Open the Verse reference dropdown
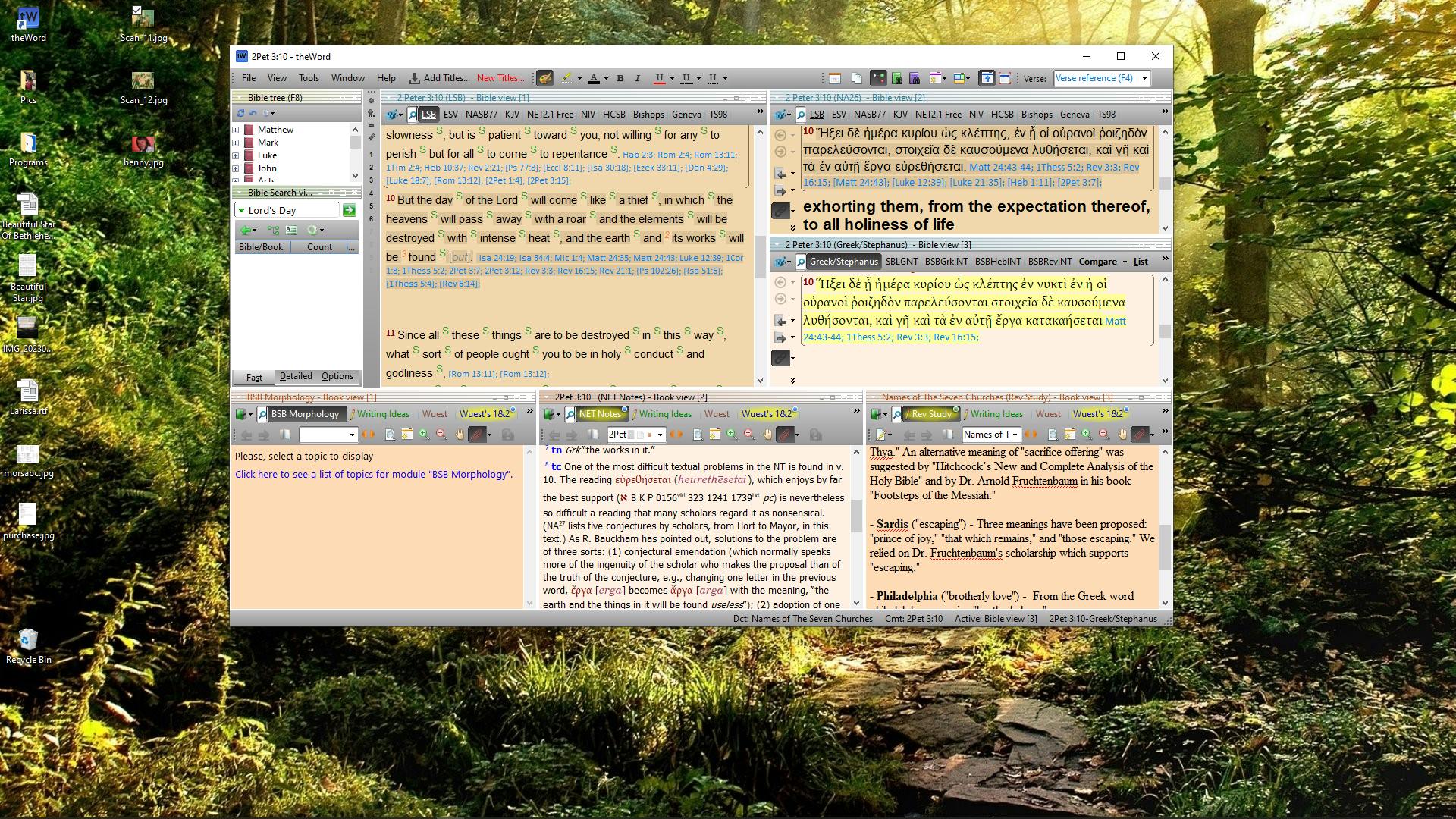The width and height of the screenshot is (1456, 819). [x=1145, y=77]
